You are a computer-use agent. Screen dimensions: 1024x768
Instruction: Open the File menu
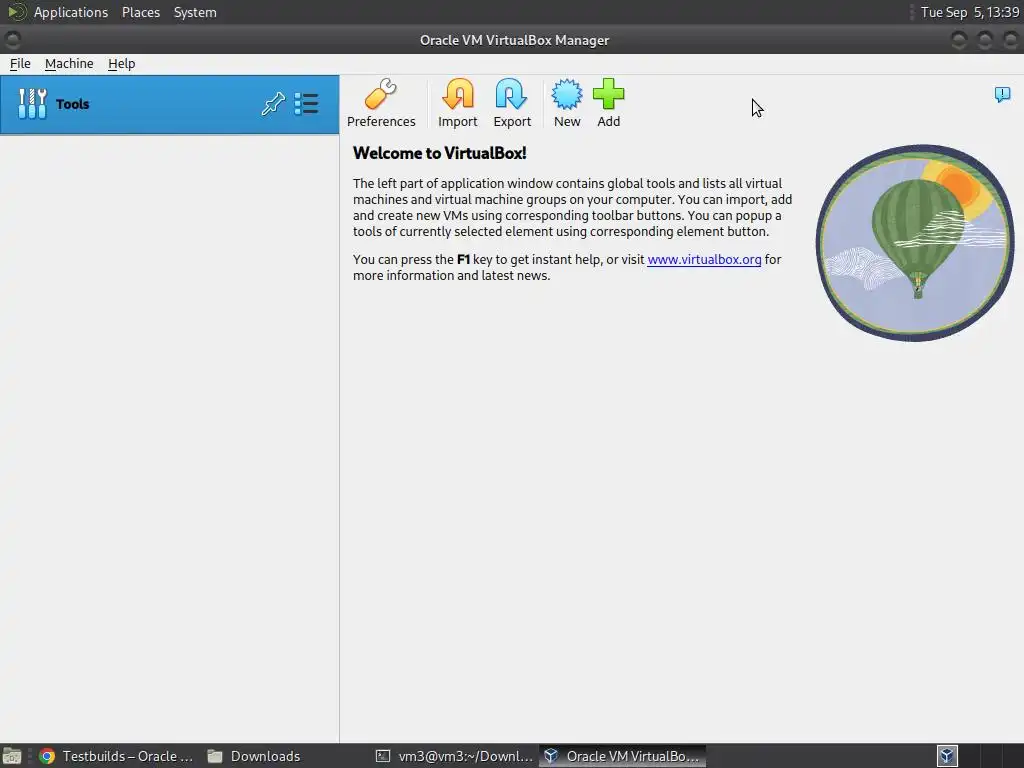20,63
